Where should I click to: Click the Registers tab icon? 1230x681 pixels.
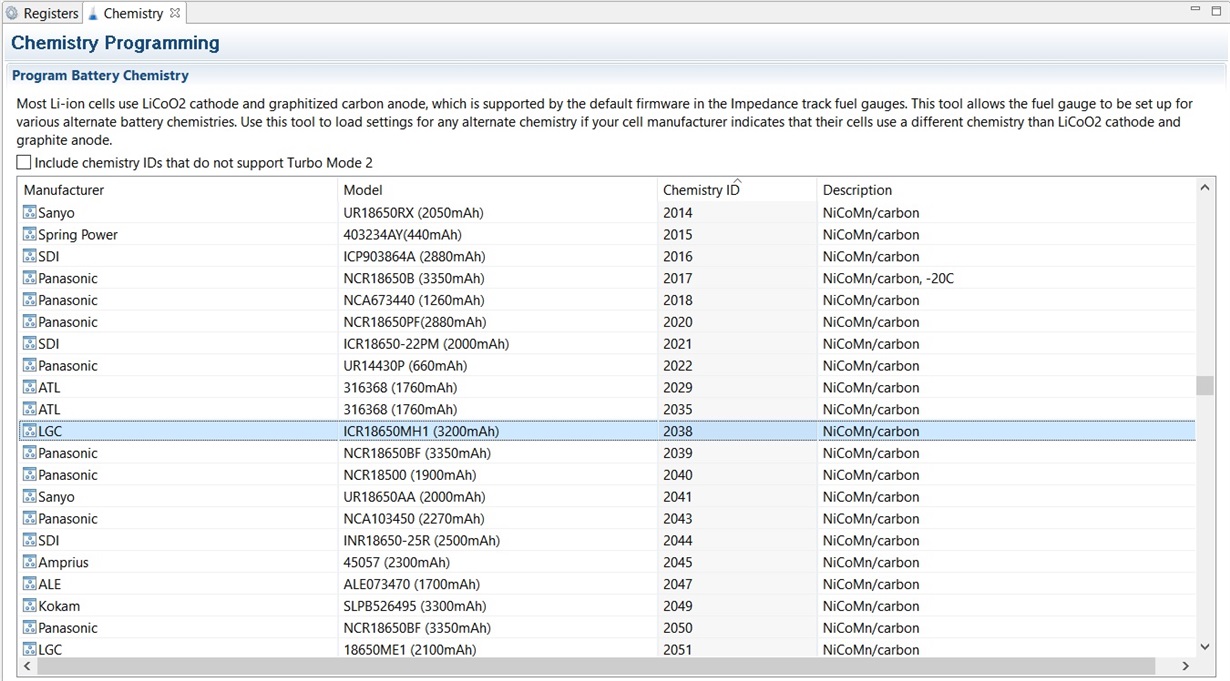click(x=12, y=13)
